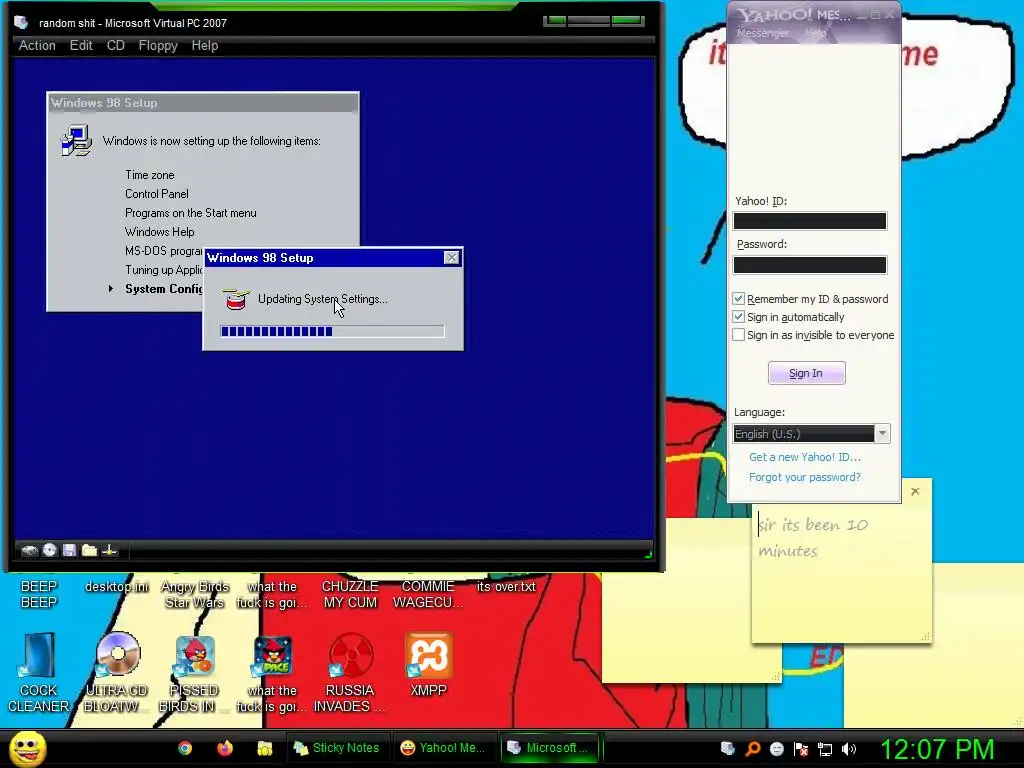
Task: Select the Angry Birds Star Wars label
Action: pyautogui.click(x=195, y=594)
